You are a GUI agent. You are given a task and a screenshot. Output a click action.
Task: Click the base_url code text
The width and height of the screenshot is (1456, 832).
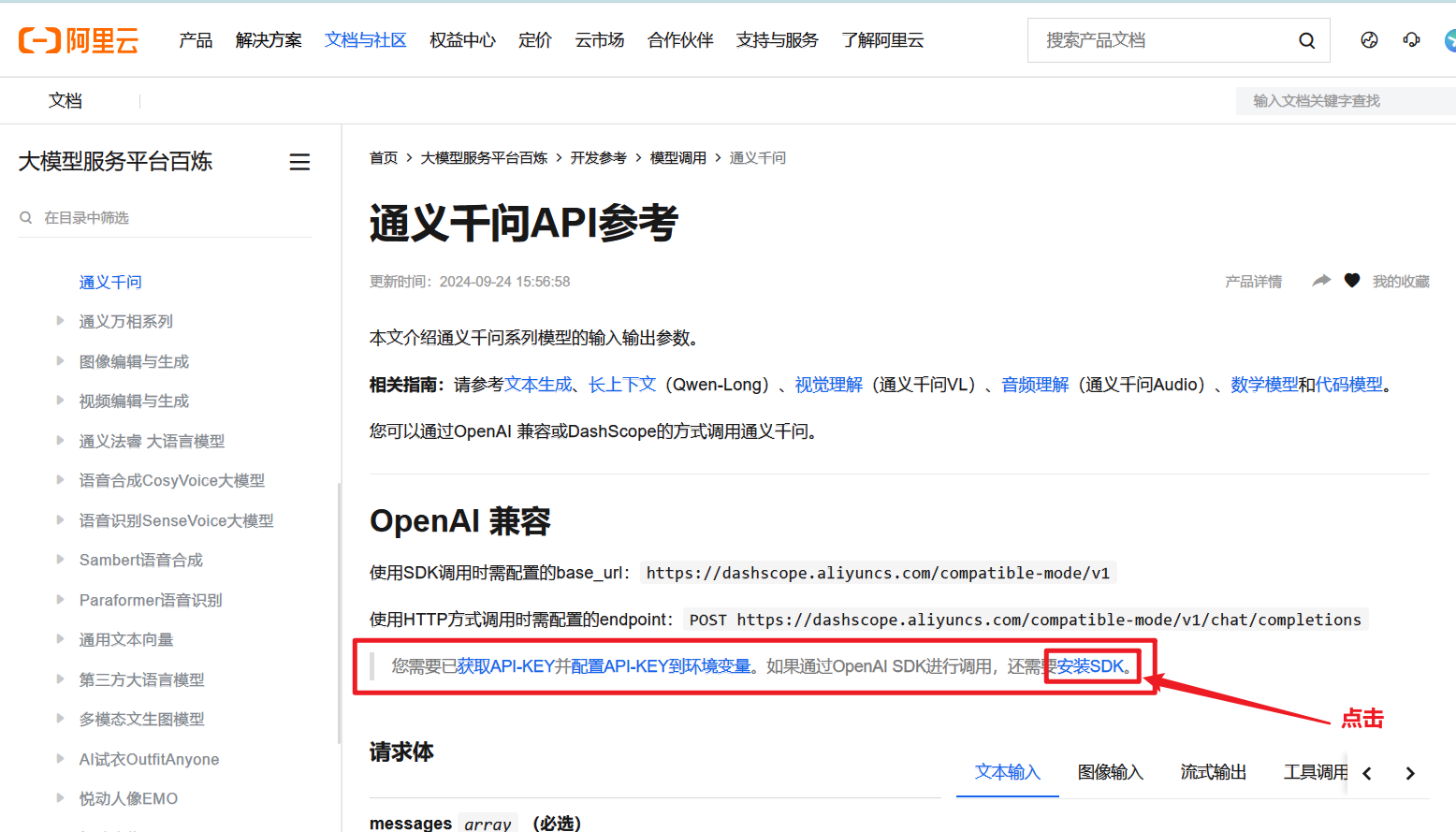(878, 573)
